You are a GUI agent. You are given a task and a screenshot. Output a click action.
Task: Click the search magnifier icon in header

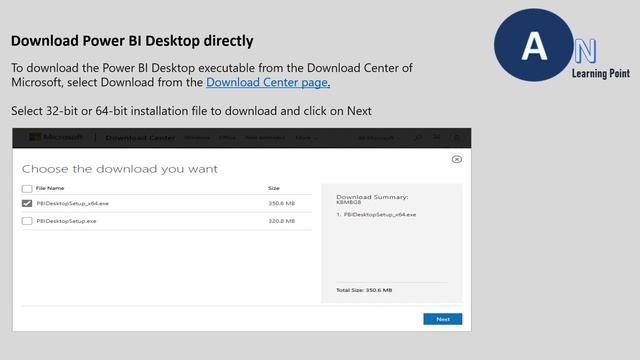(x=418, y=138)
